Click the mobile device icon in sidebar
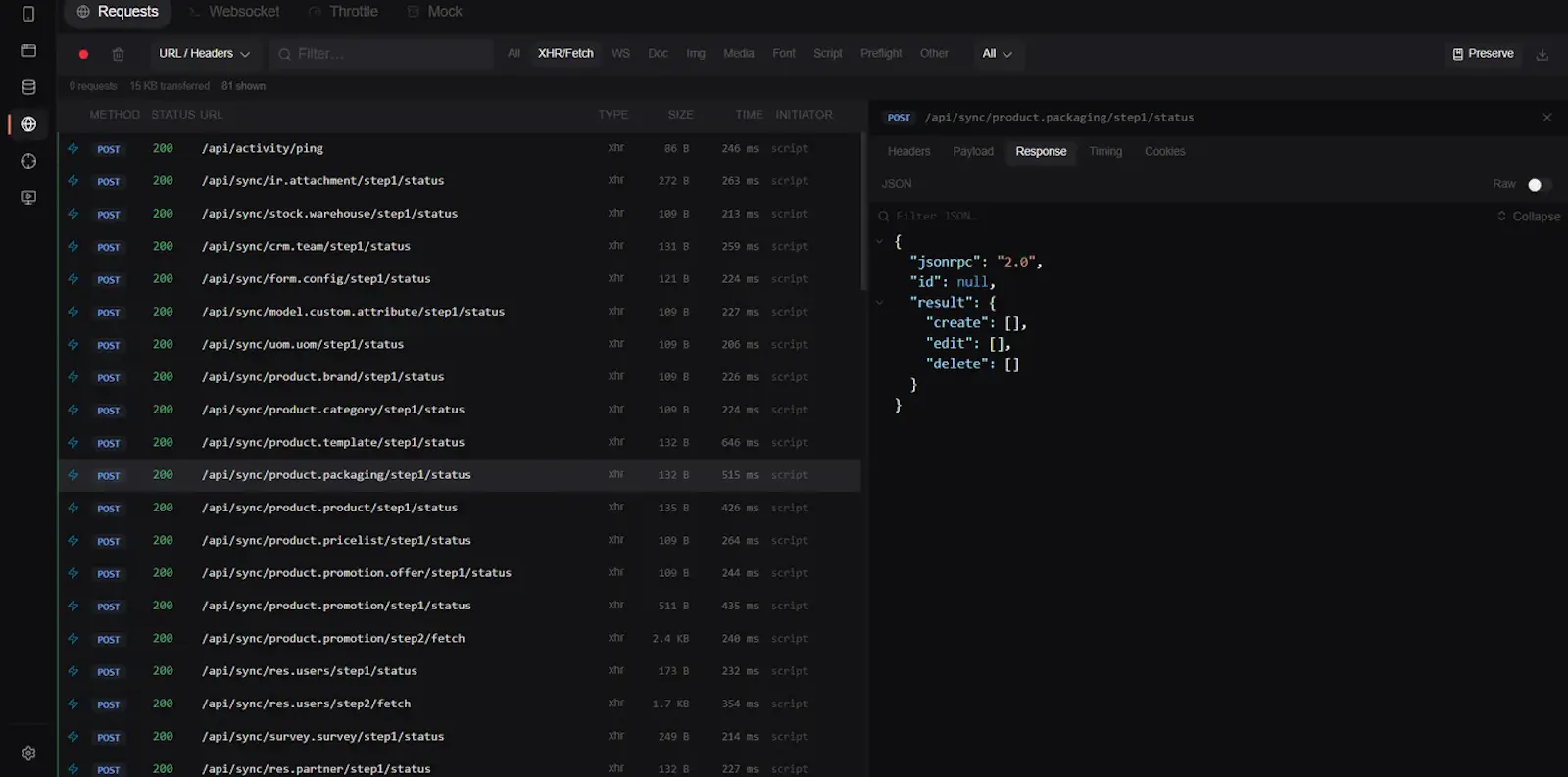Image resolution: width=1568 pixels, height=777 pixels. (28, 14)
